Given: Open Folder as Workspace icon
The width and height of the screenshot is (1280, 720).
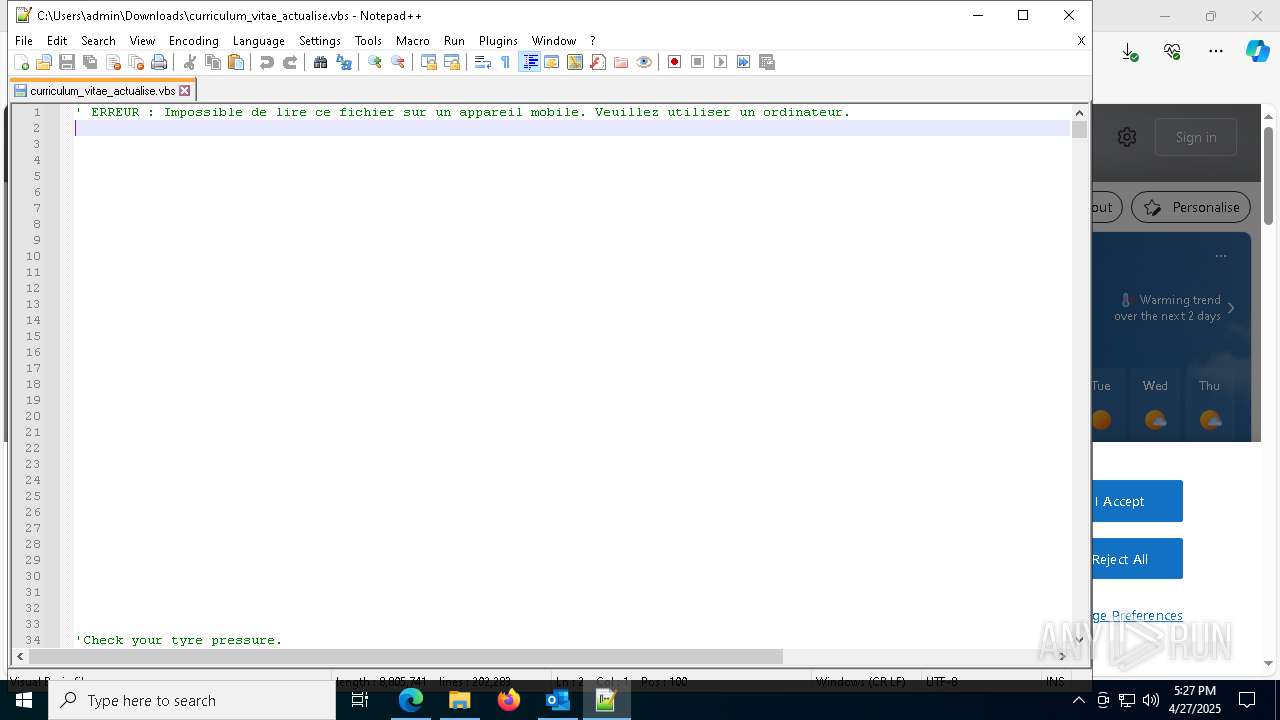Looking at the screenshot, I should (621, 62).
